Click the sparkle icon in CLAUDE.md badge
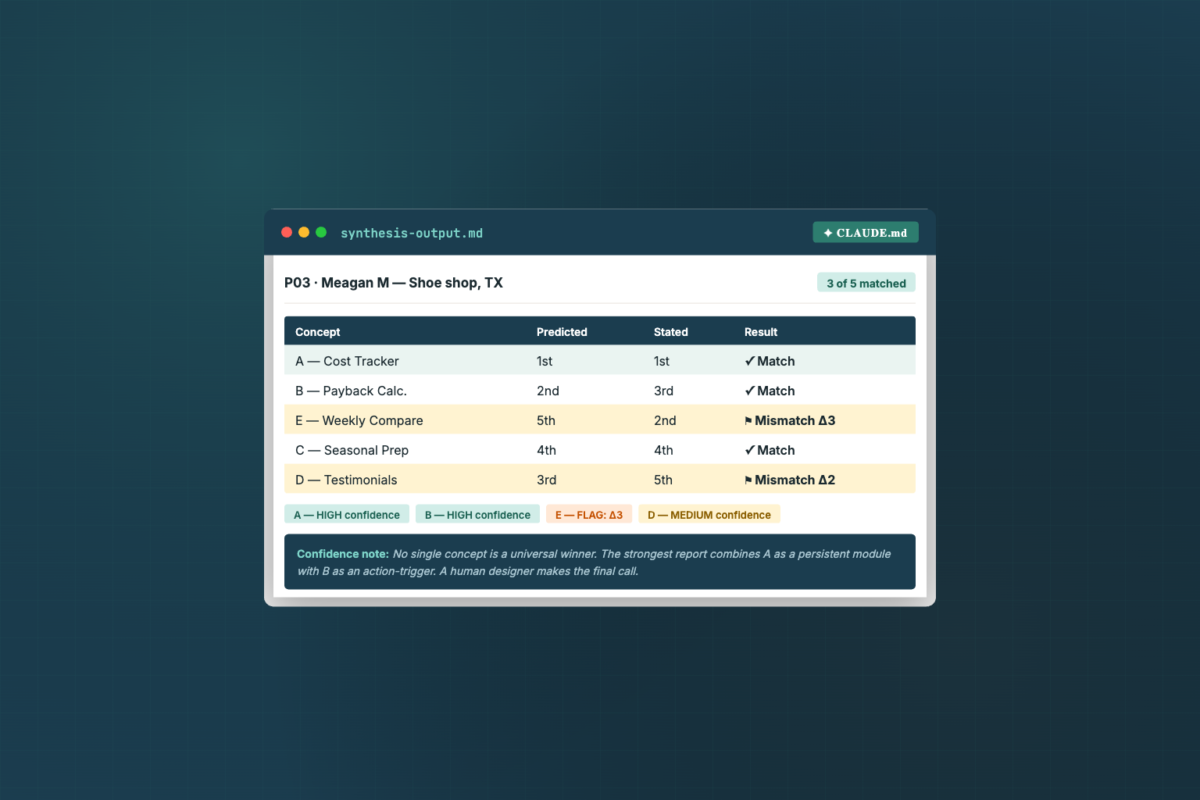 [828, 233]
